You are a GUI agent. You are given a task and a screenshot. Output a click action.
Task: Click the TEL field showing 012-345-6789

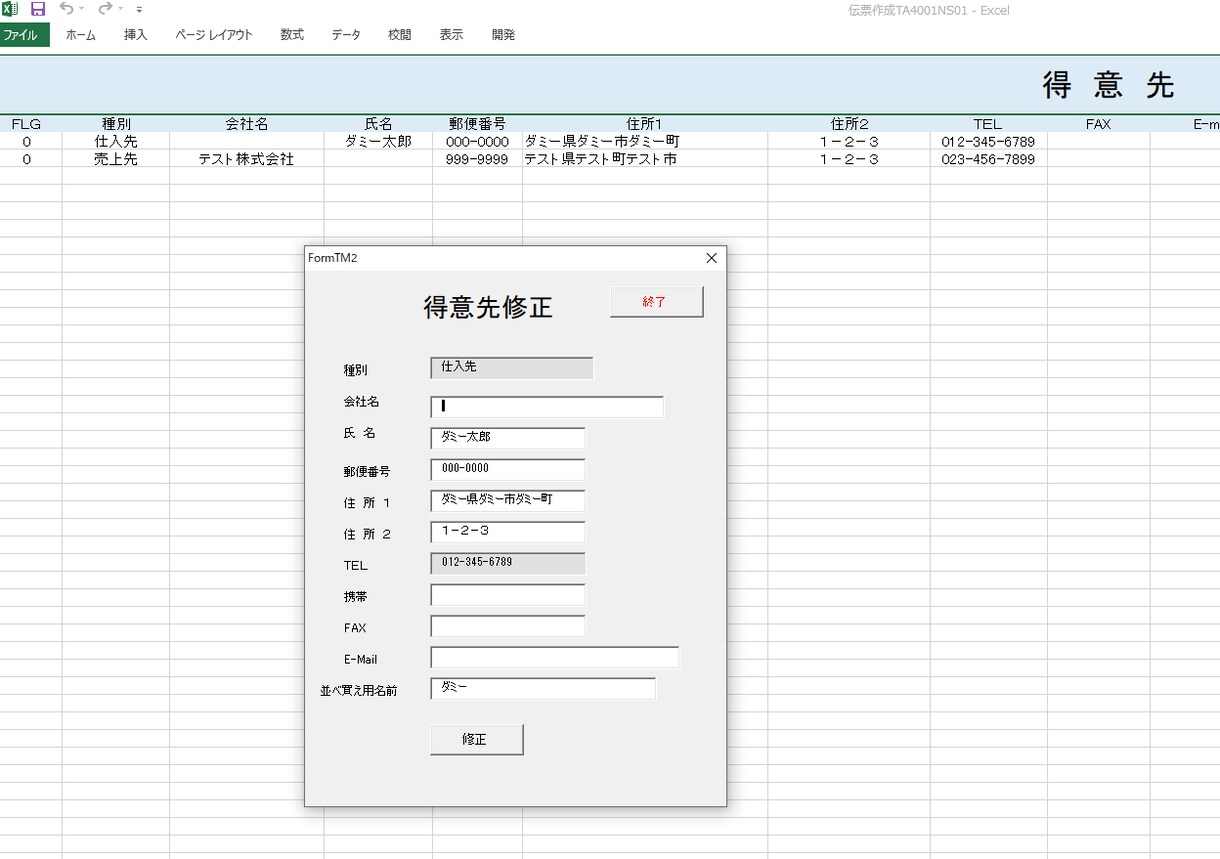[507, 563]
